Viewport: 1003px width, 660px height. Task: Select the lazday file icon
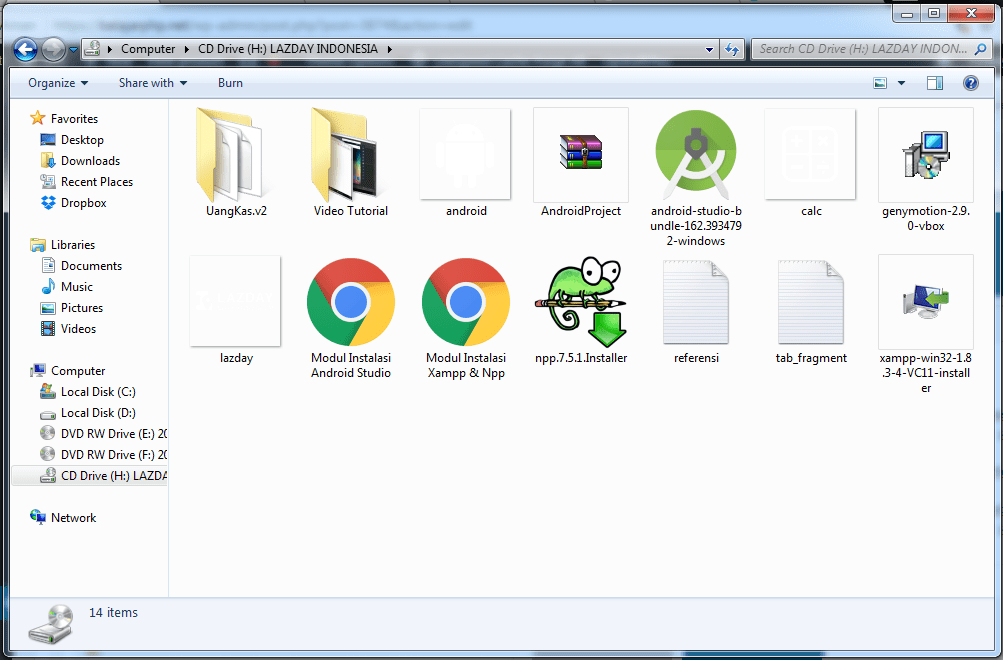[235, 301]
